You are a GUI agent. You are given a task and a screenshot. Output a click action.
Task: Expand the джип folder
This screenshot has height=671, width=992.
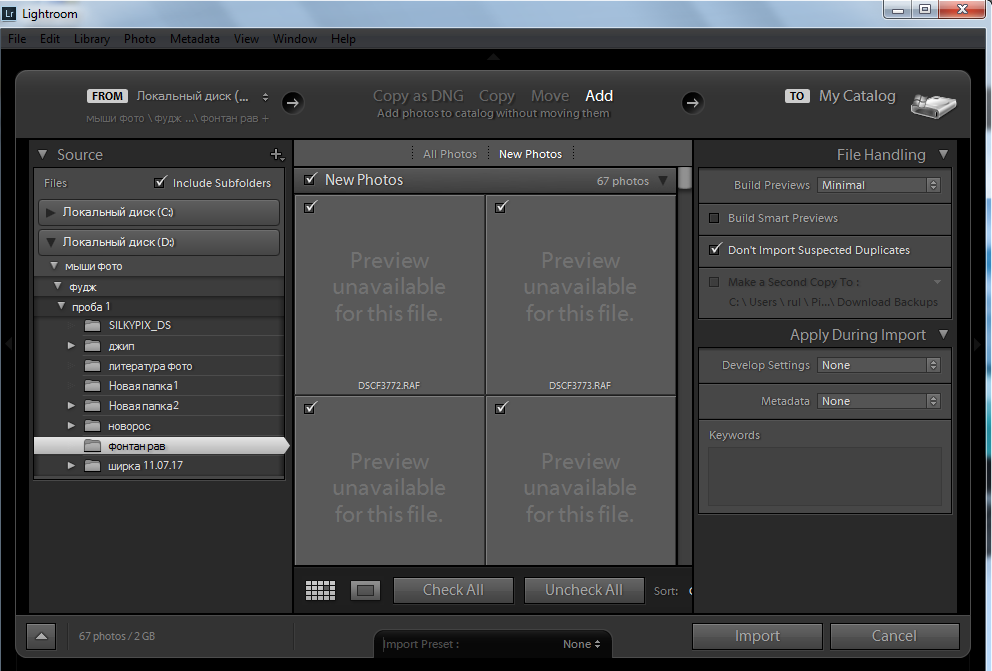tap(71, 346)
